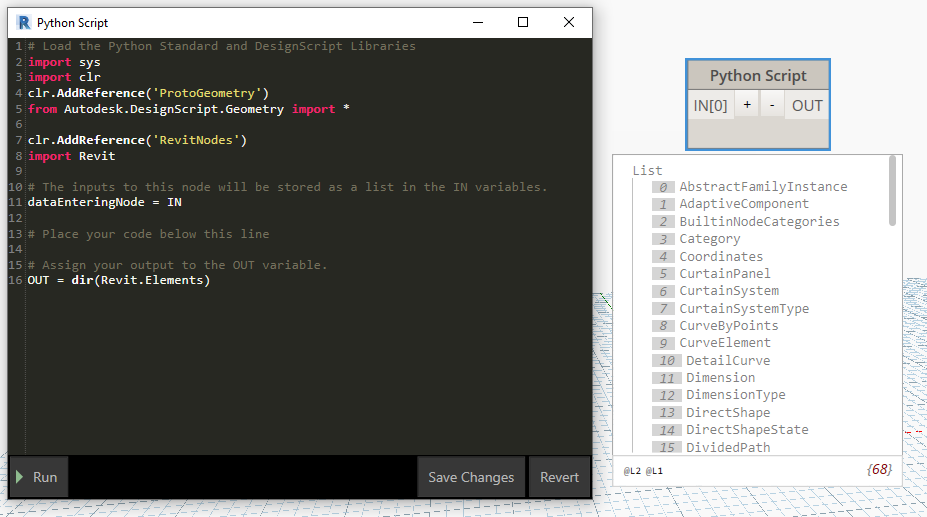The image size is (927, 517).
Task: Select list item CurveByPoints
Action: tap(728, 326)
